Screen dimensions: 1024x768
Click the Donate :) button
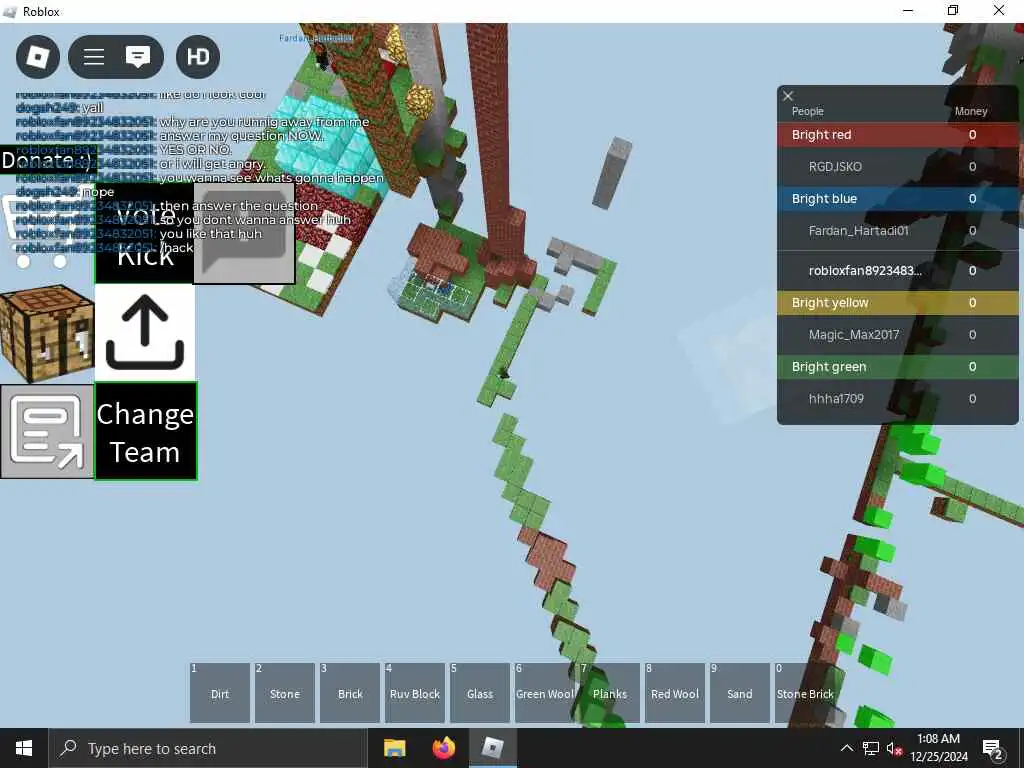click(x=48, y=160)
